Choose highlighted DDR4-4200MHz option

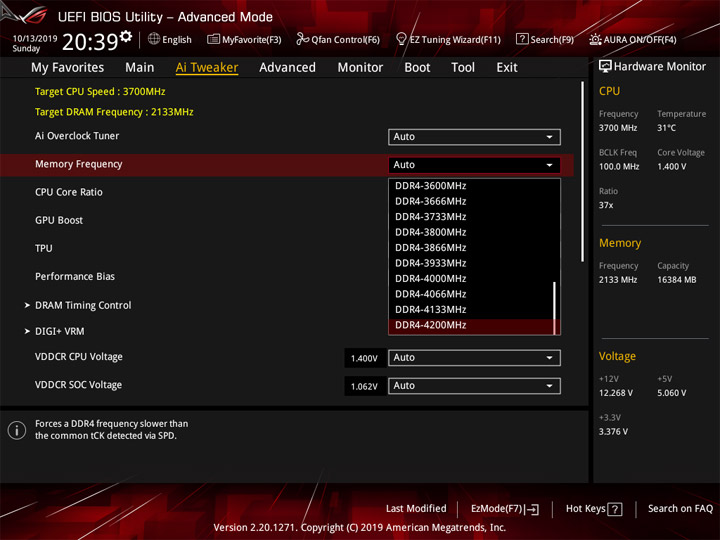(471, 326)
